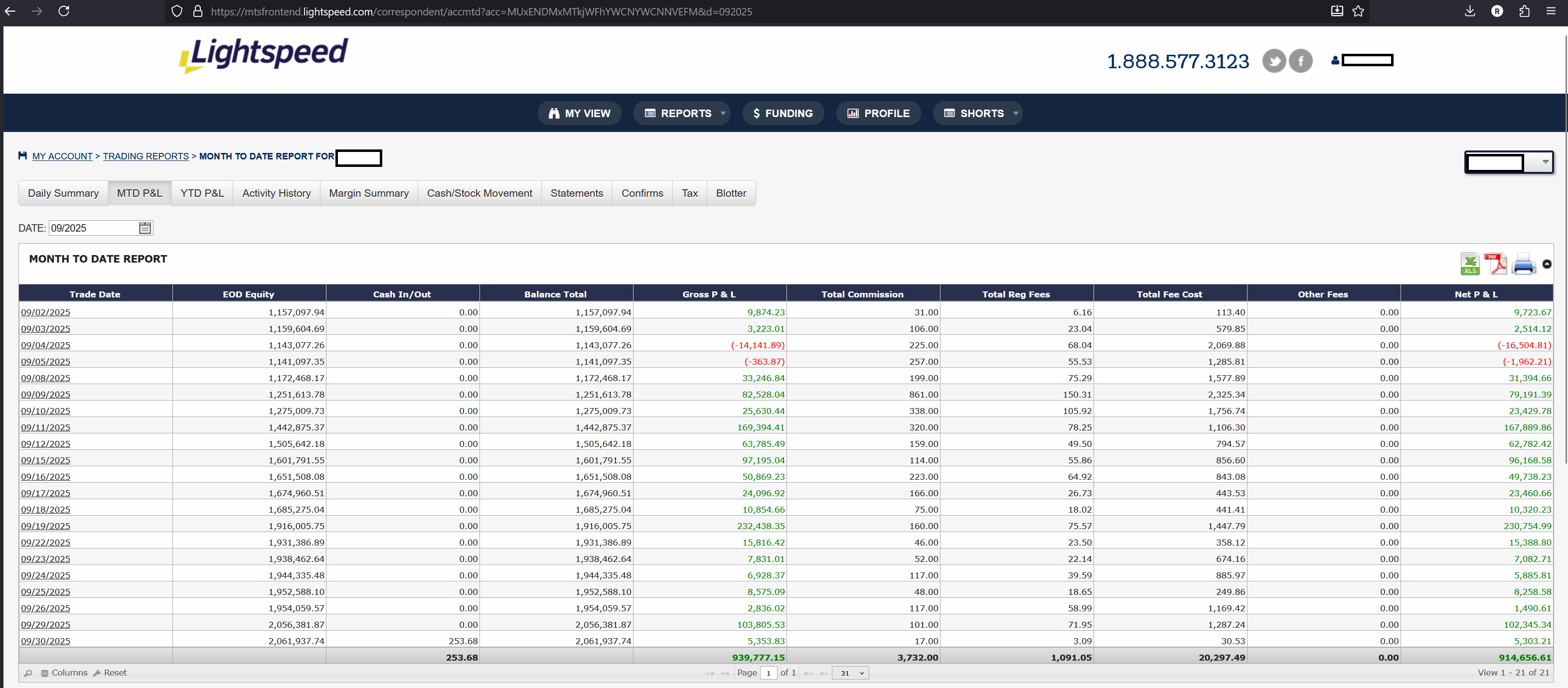Screen dimensions: 1568x688
Task: Open the 09/11/2025 trade date link
Action: click(x=46, y=427)
